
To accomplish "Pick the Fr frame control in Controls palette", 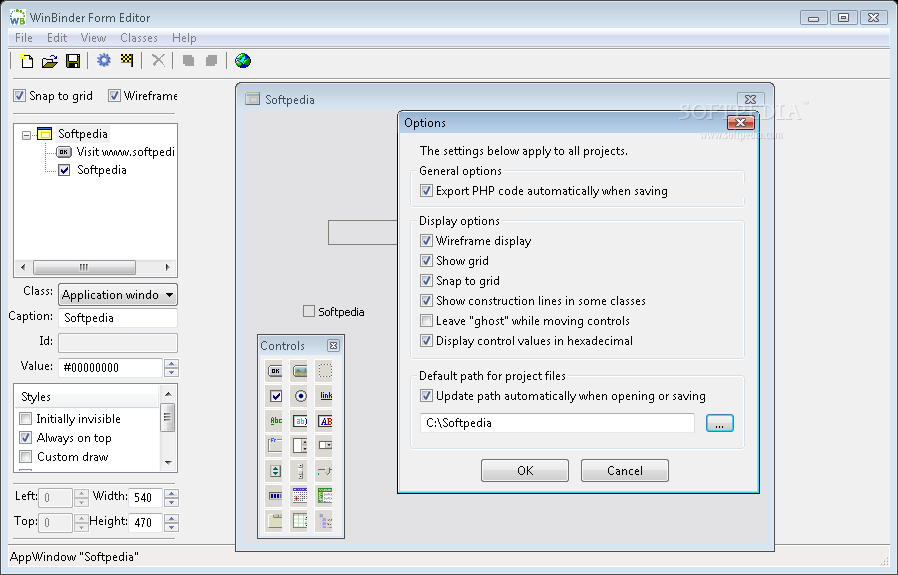I will tap(275, 446).
